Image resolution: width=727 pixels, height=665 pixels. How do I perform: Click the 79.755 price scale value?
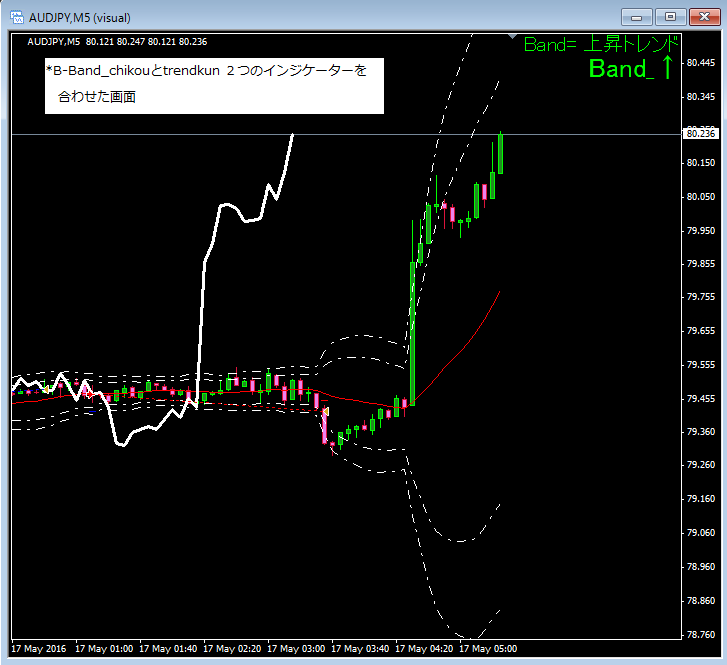pyautogui.click(x=701, y=297)
